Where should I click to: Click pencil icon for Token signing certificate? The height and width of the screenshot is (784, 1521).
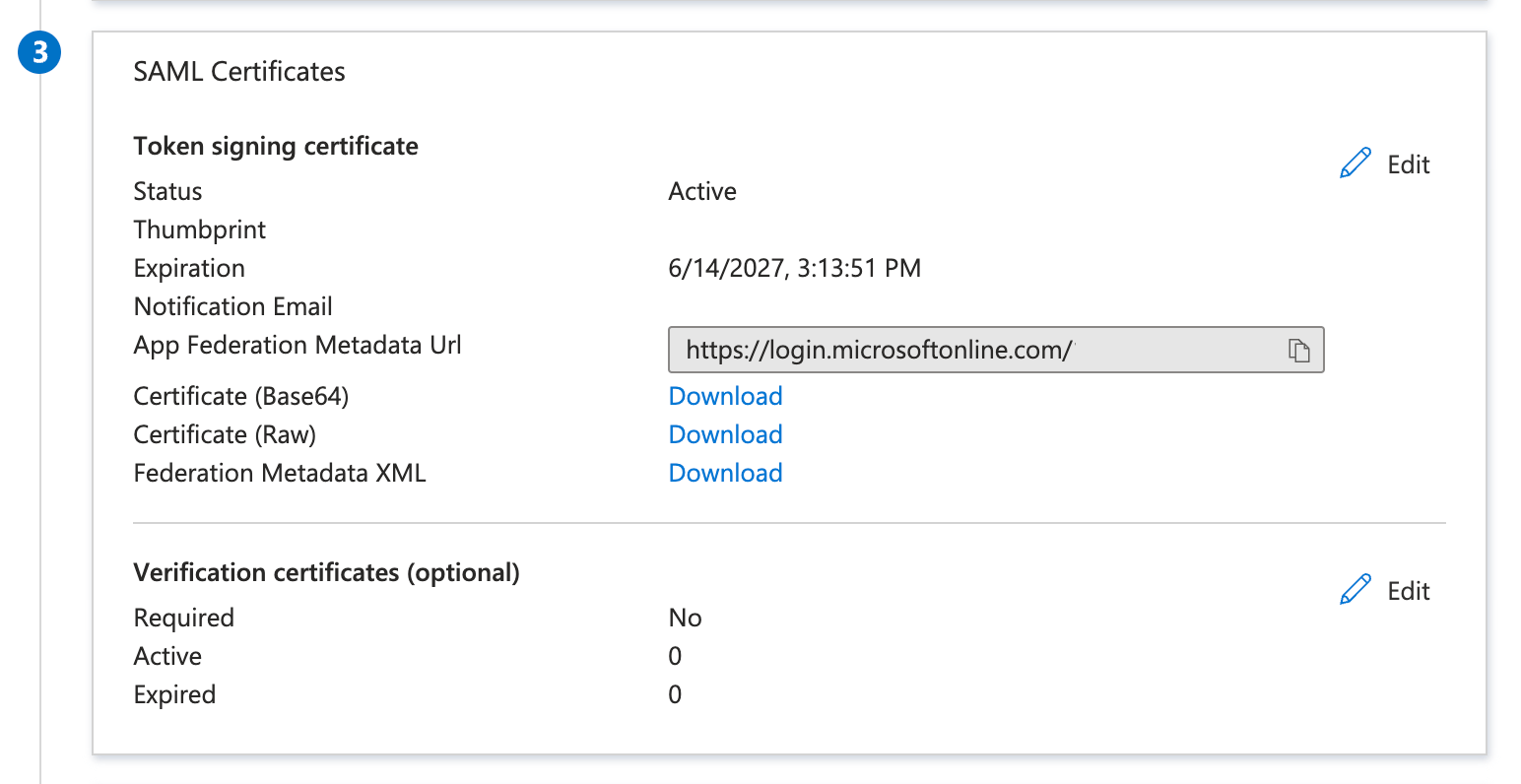(x=1356, y=163)
